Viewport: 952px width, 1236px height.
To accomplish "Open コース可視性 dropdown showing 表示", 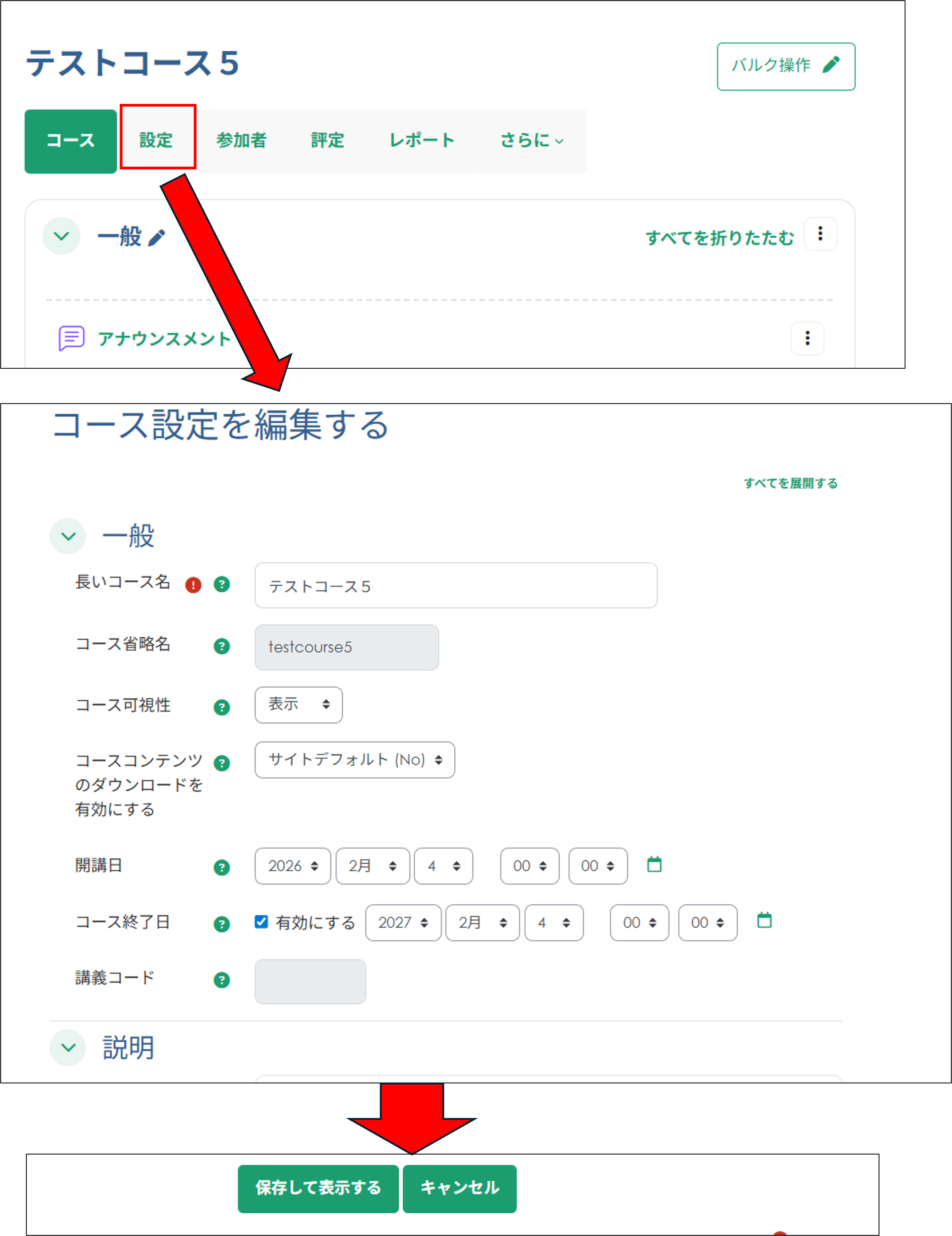I will click(x=298, y=704).
